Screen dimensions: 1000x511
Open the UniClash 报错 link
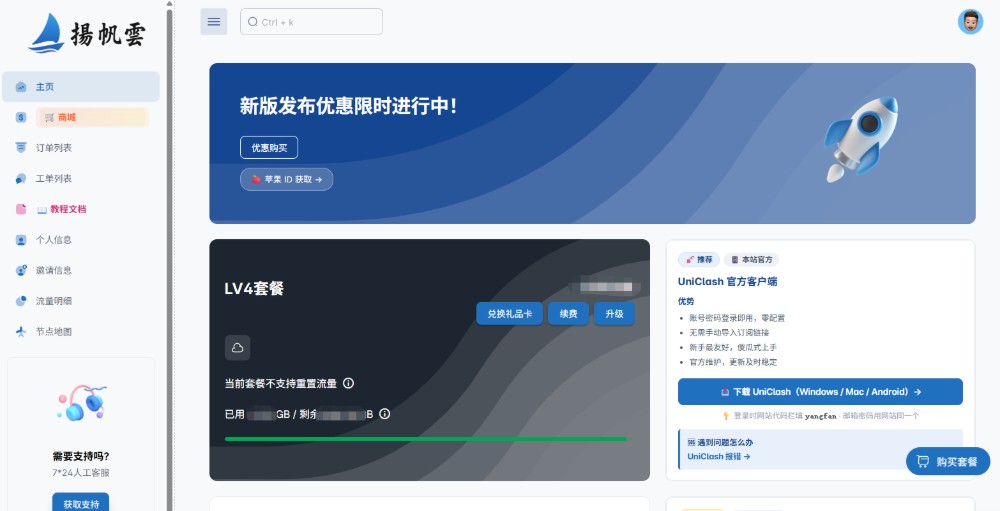(719, 457)
